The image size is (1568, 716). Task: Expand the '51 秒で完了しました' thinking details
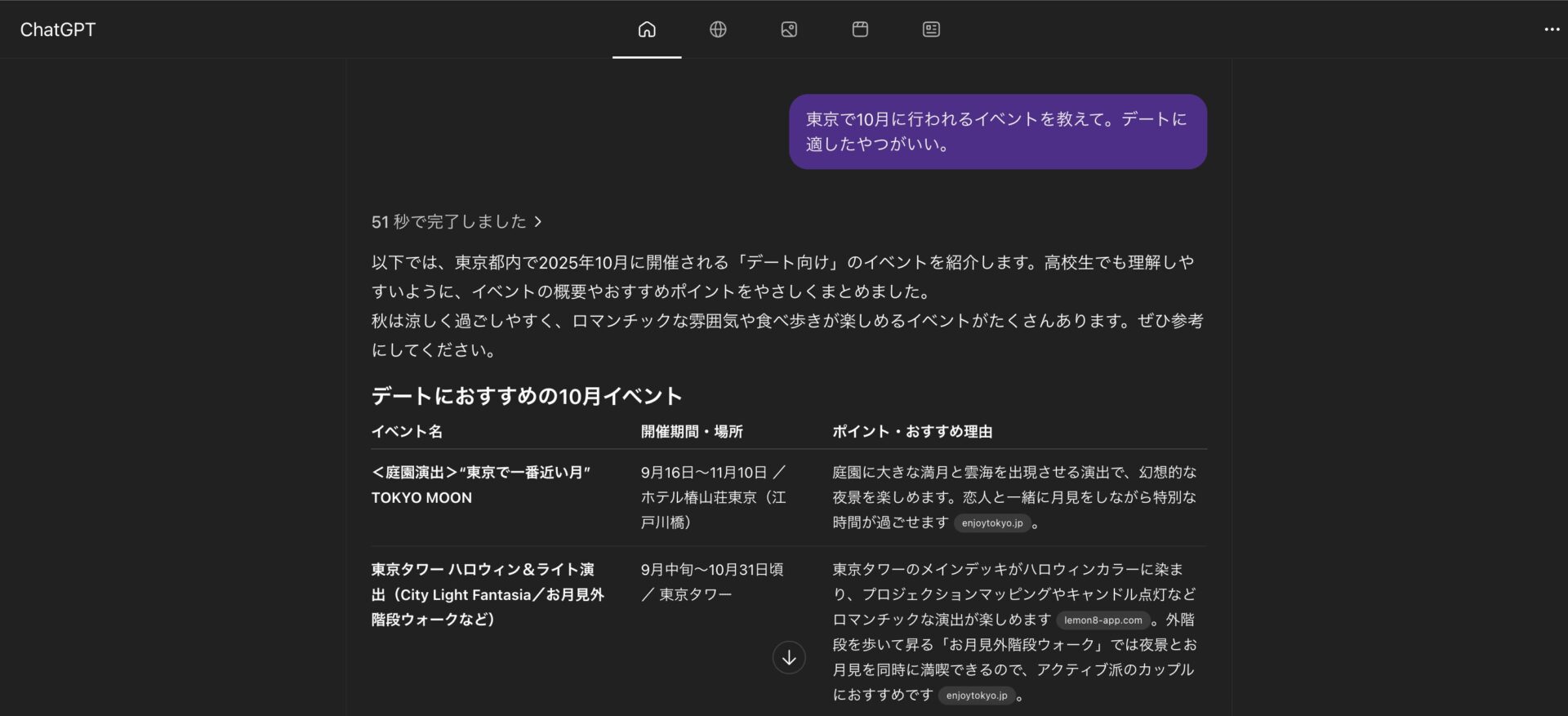(456, 221)
